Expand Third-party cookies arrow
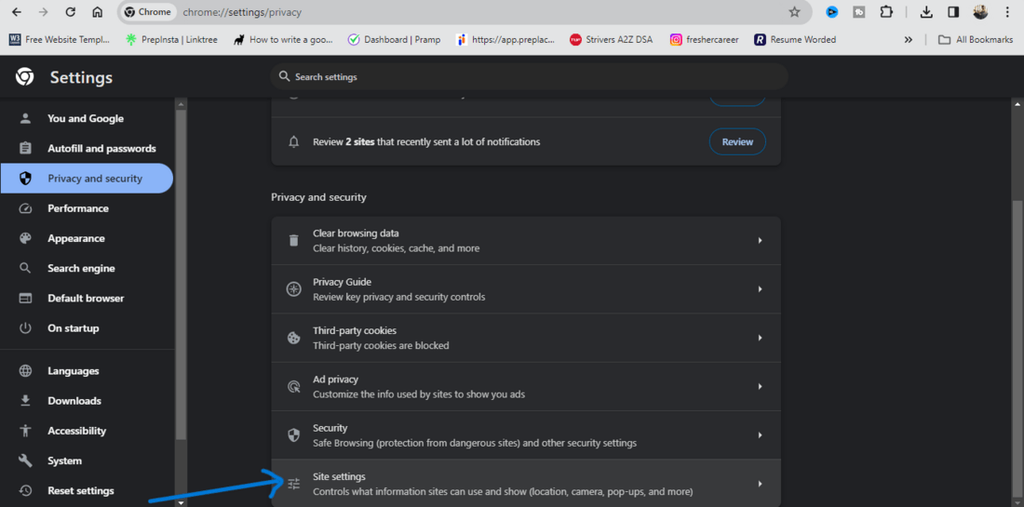Image resolution: width=1024 pixels, height=507 pixels. (x=760, y=338)
